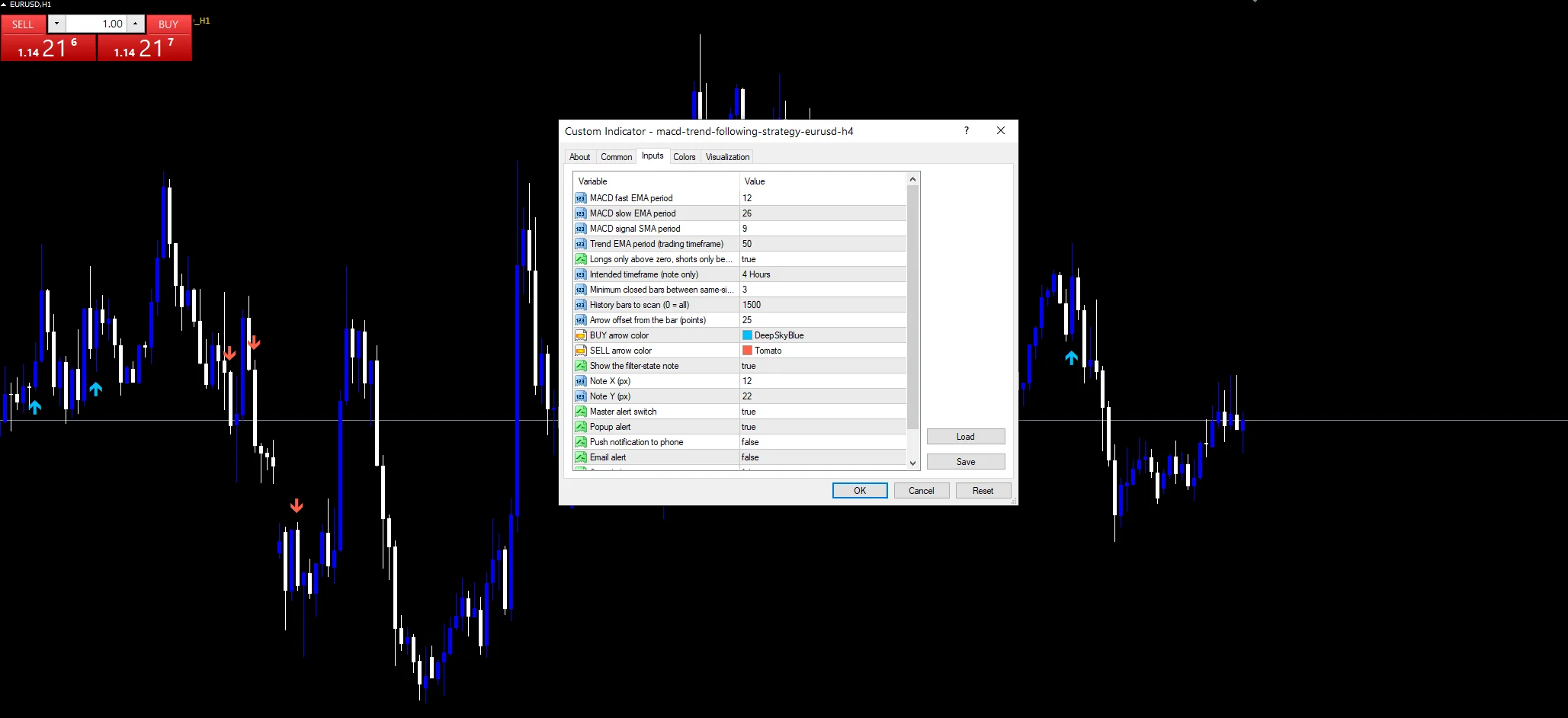Image resolution: width=1568 pixels, height=718 pixels.
Task: Click the Save button
Action: 966,462
